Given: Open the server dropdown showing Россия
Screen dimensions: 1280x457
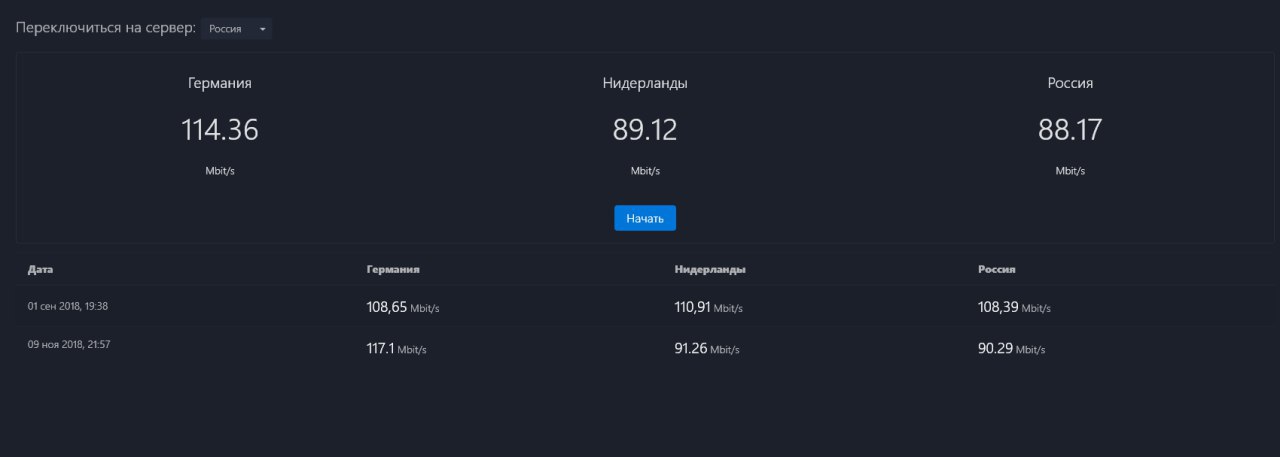Looking at the screenshot, I should [x=236, y=29].
